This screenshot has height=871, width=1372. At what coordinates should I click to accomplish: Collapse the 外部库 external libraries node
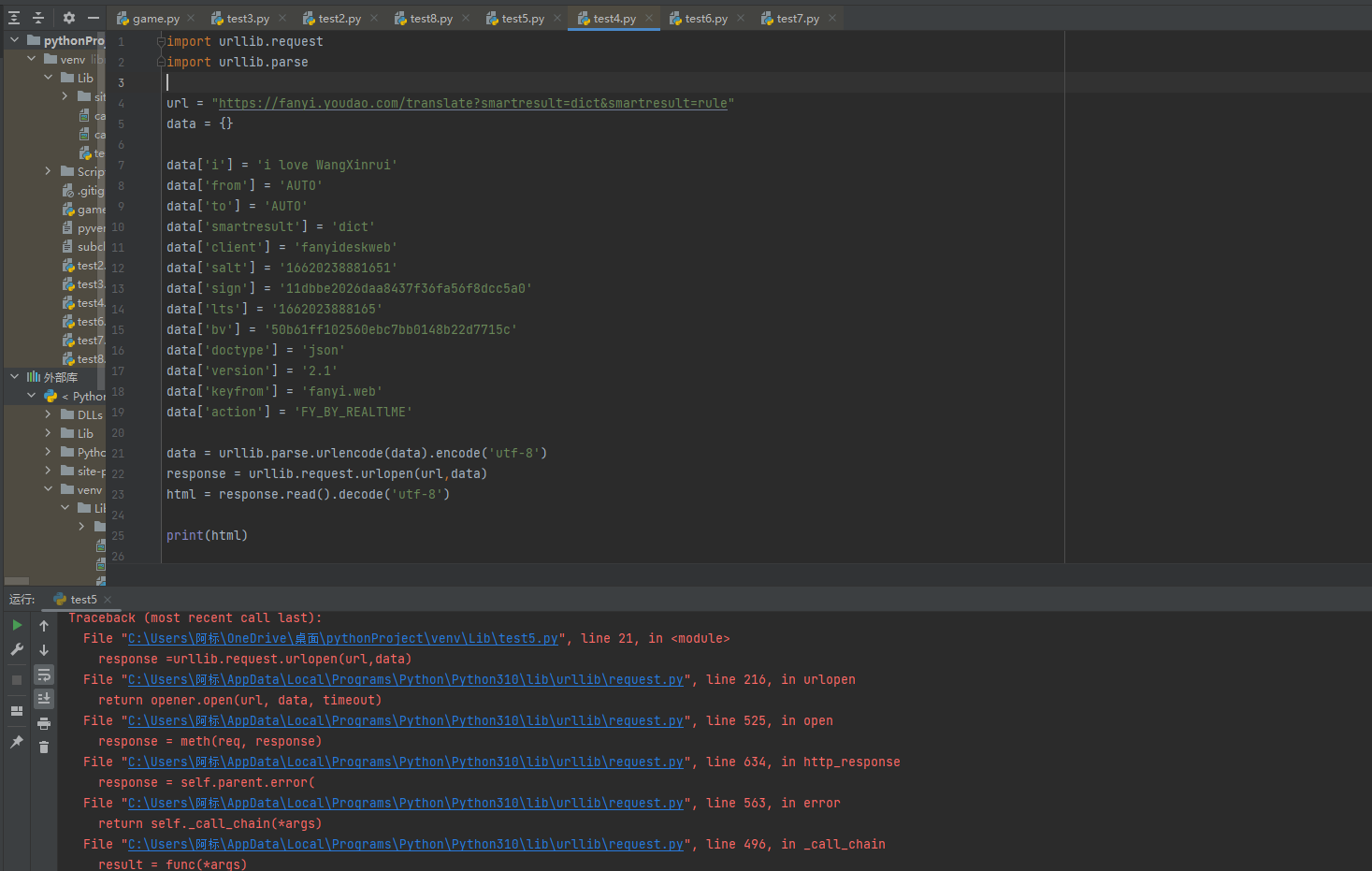[15, 377]
